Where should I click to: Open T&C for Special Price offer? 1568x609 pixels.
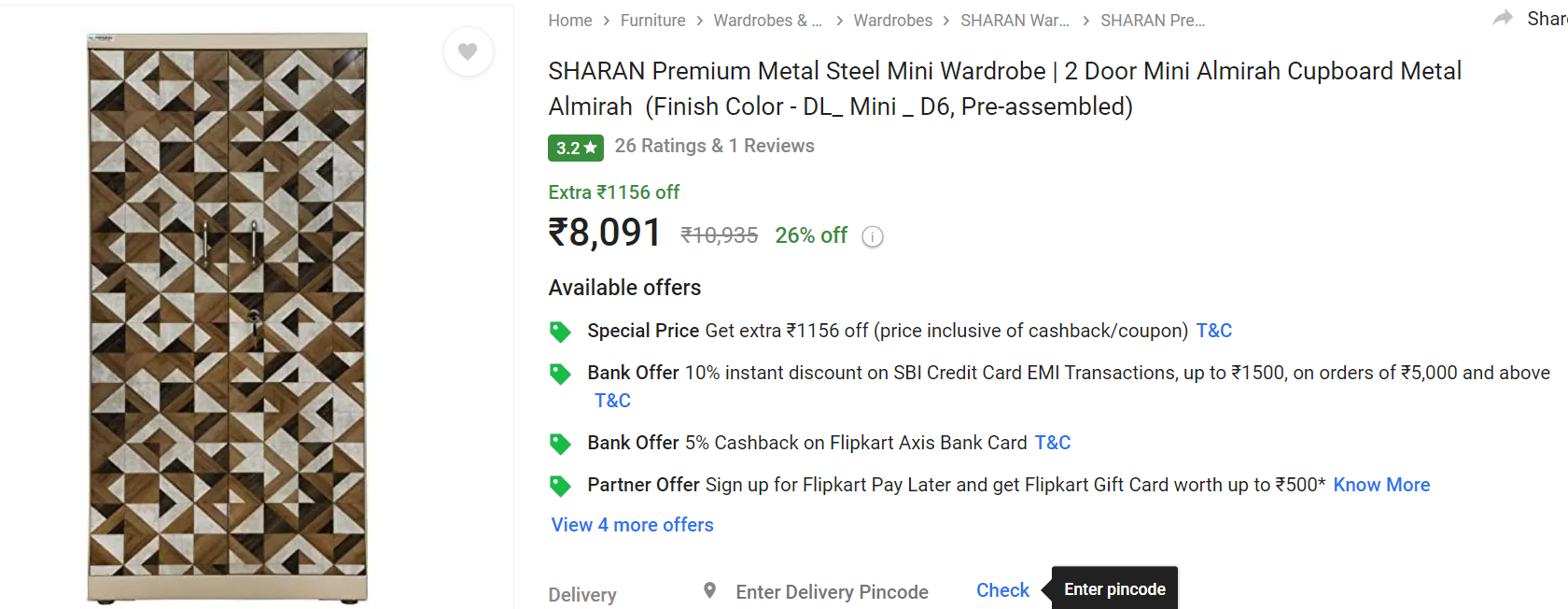pos(1213,331)
